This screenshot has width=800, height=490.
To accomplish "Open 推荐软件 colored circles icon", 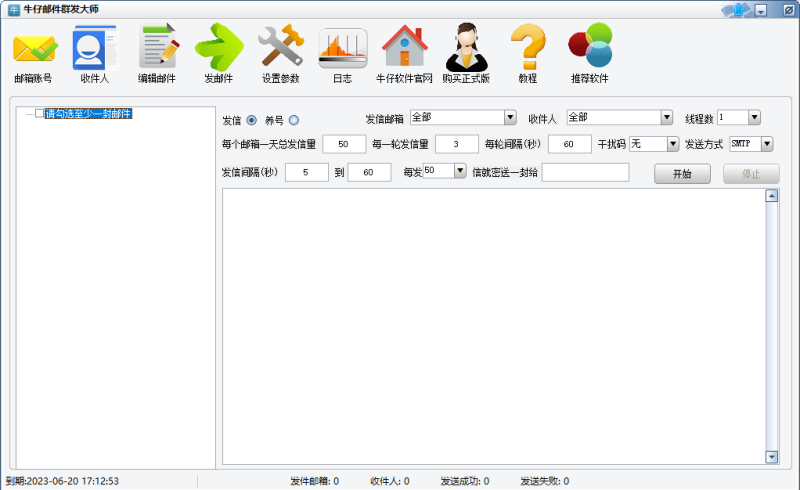I will pos(590,48).
